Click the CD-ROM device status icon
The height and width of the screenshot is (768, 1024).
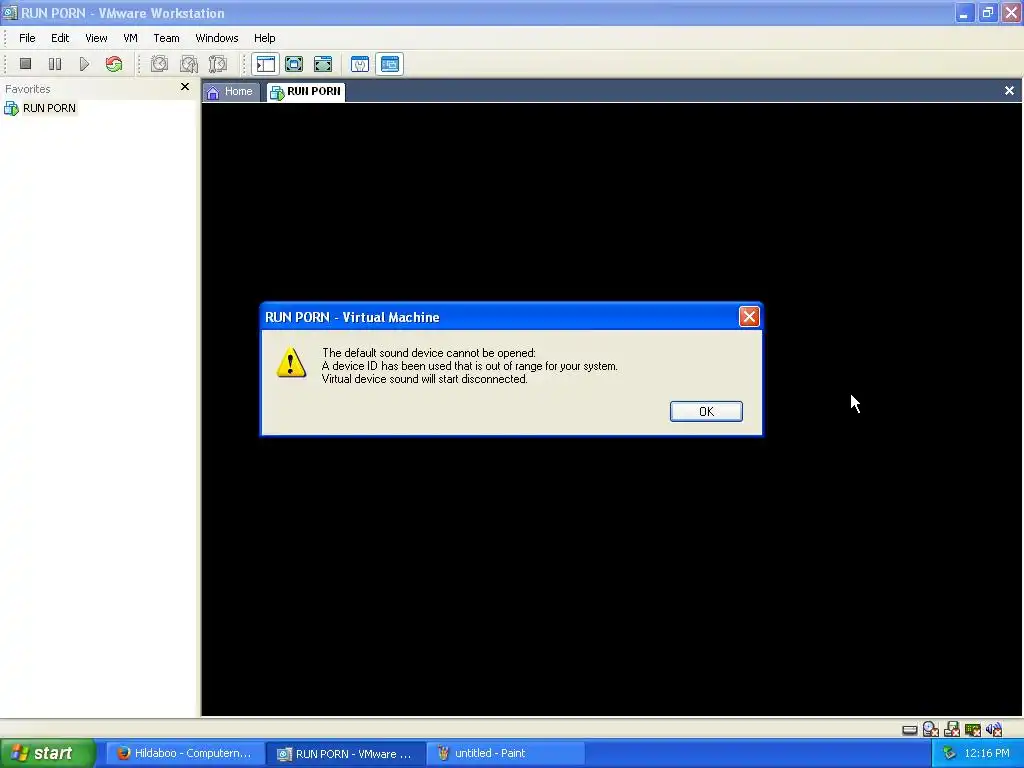[931, 729]
